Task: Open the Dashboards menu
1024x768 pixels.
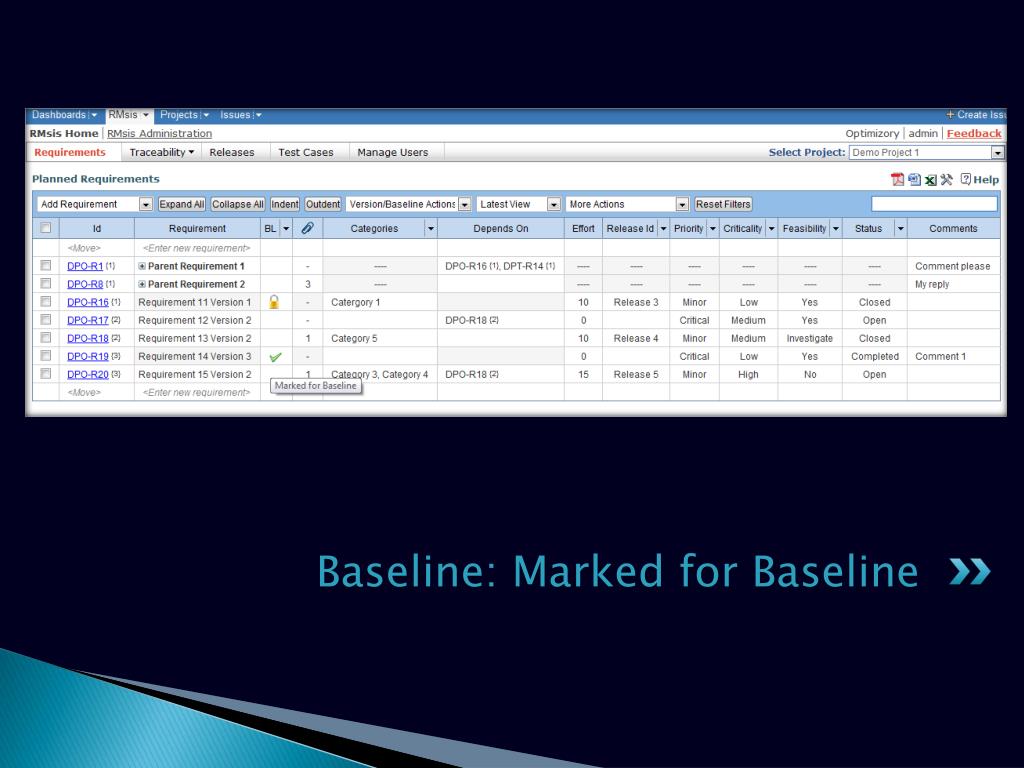Action: tap(64, 115)
